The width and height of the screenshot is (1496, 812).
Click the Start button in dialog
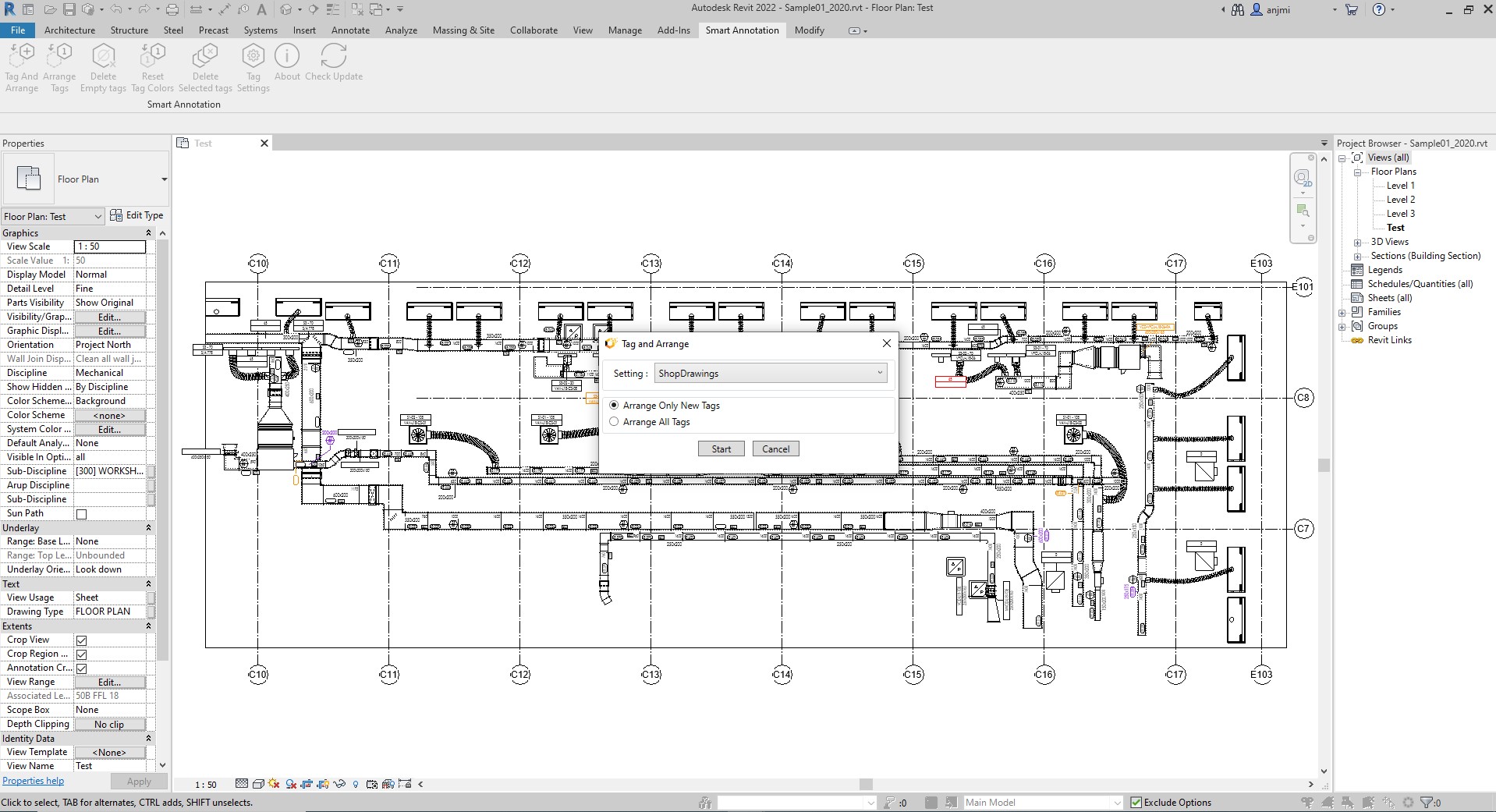coord(721,449)
